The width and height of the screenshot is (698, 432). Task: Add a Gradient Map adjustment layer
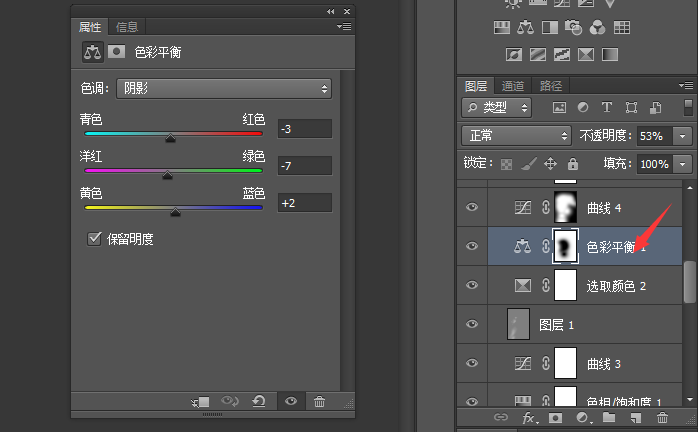[x=610, y=55]
